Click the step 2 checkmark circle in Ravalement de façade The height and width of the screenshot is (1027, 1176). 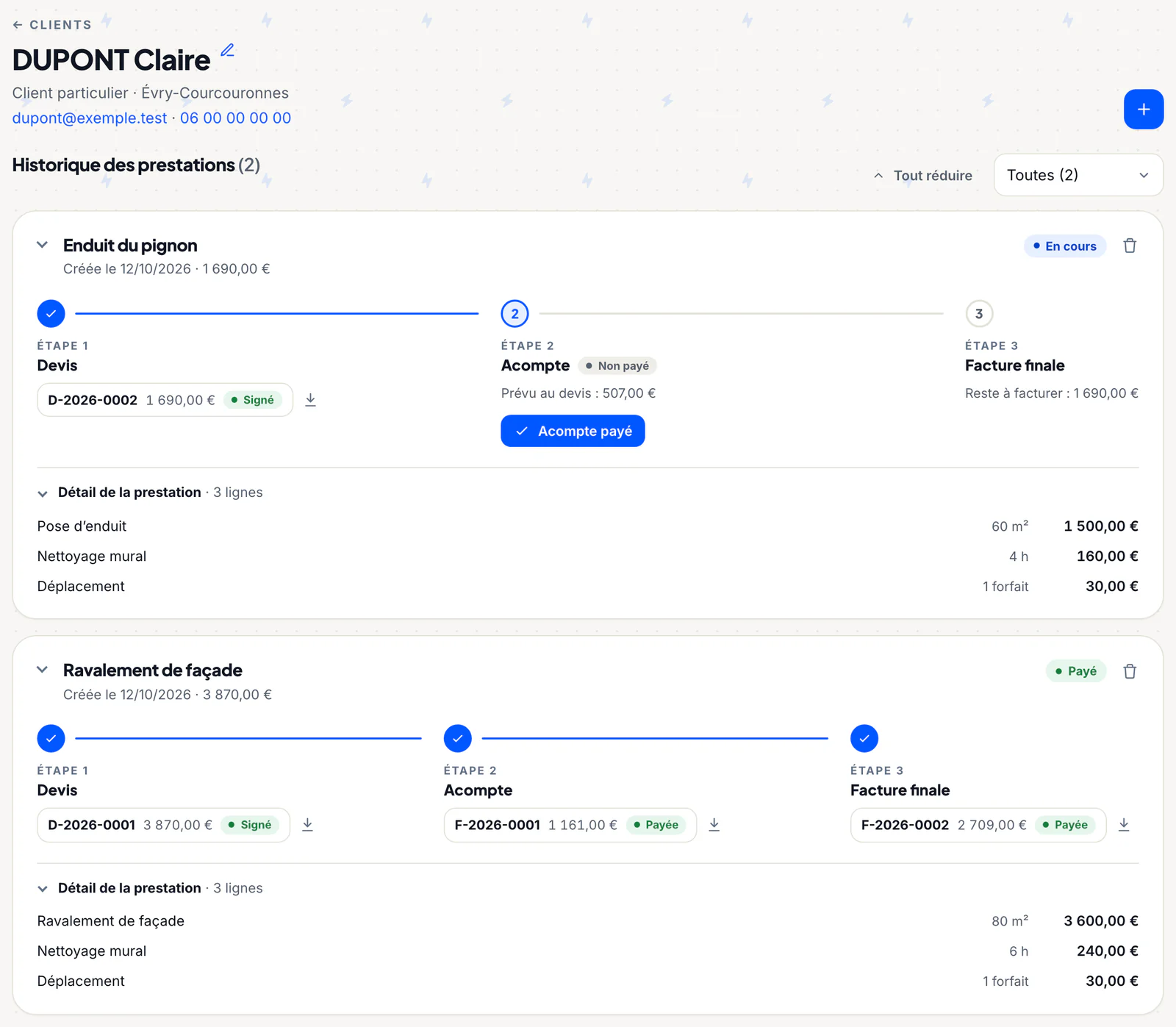point(458,738)
